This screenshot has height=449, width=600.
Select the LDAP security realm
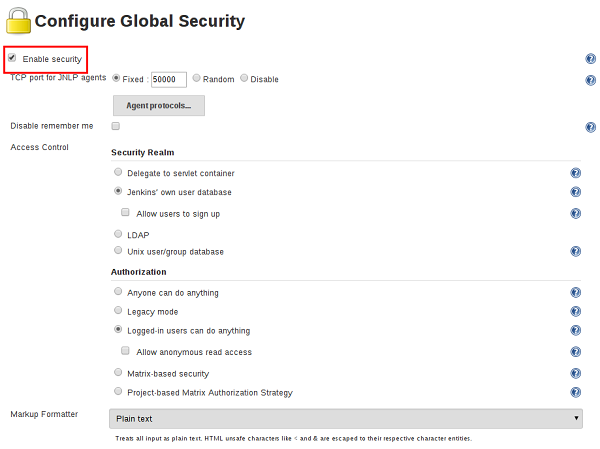click(119, 234)
